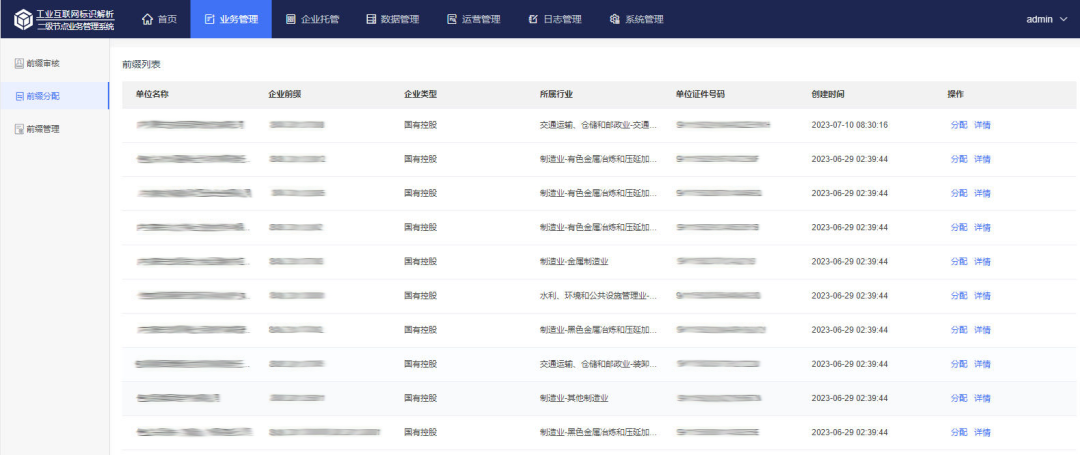Screen dimensions: 1080x455
Task: Click the 前缀列表 section title
Action: [x=141, y=65]
